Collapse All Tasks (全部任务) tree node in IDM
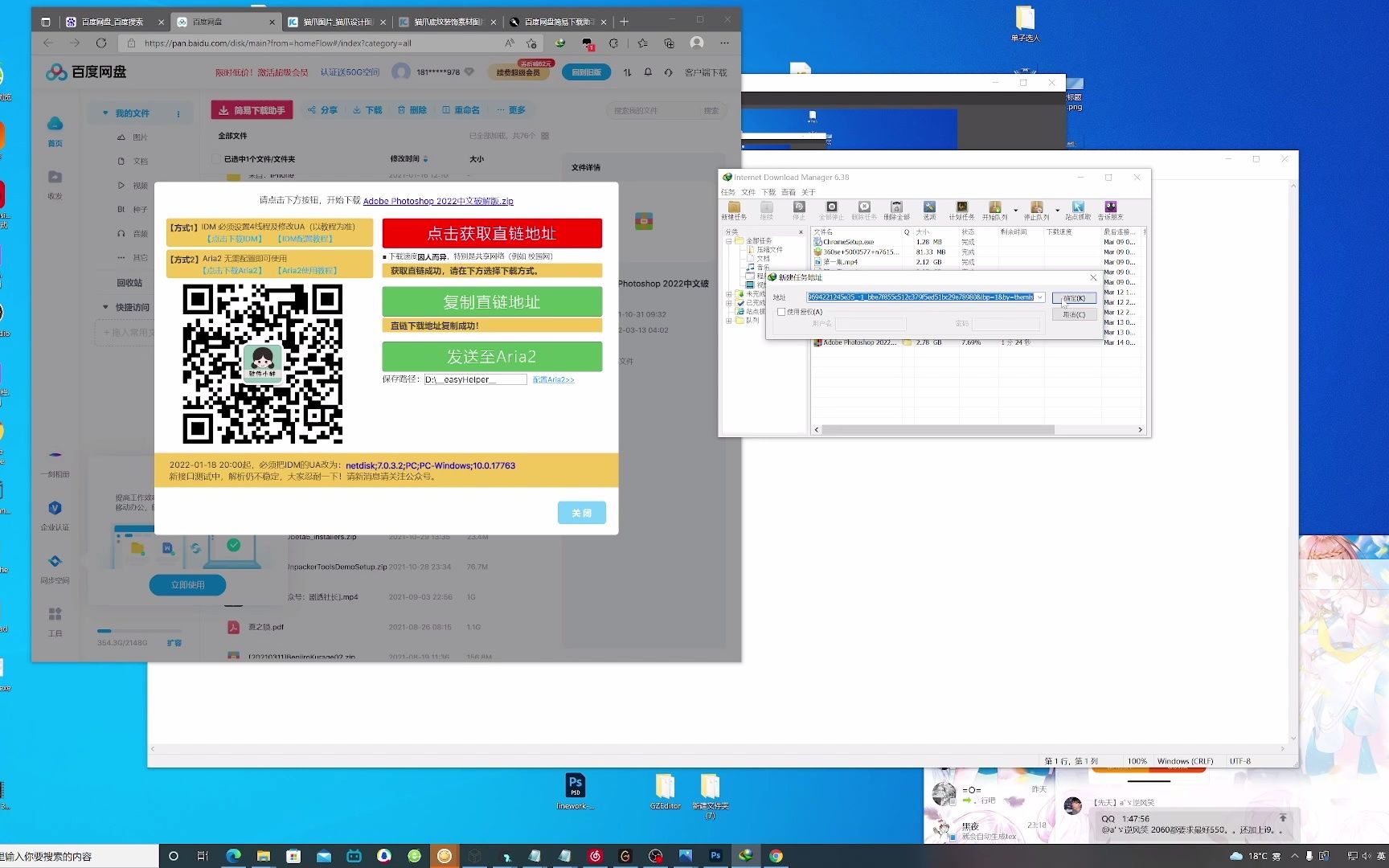The image size is (1389, 868). [x=729, y=240]
